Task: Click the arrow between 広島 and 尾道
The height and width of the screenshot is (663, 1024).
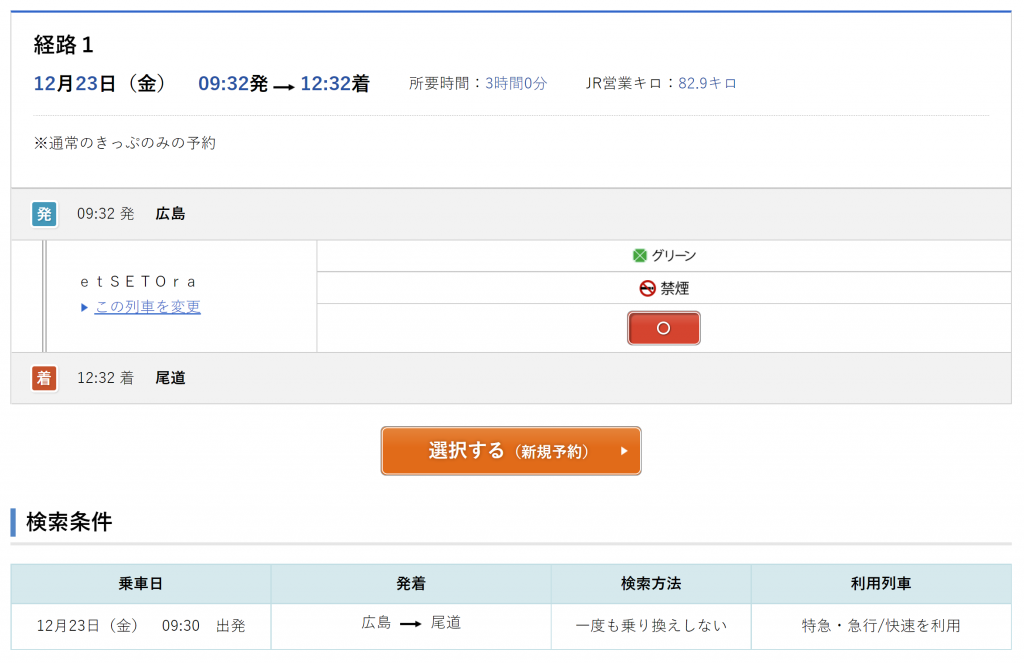Action: coord(410,624)
